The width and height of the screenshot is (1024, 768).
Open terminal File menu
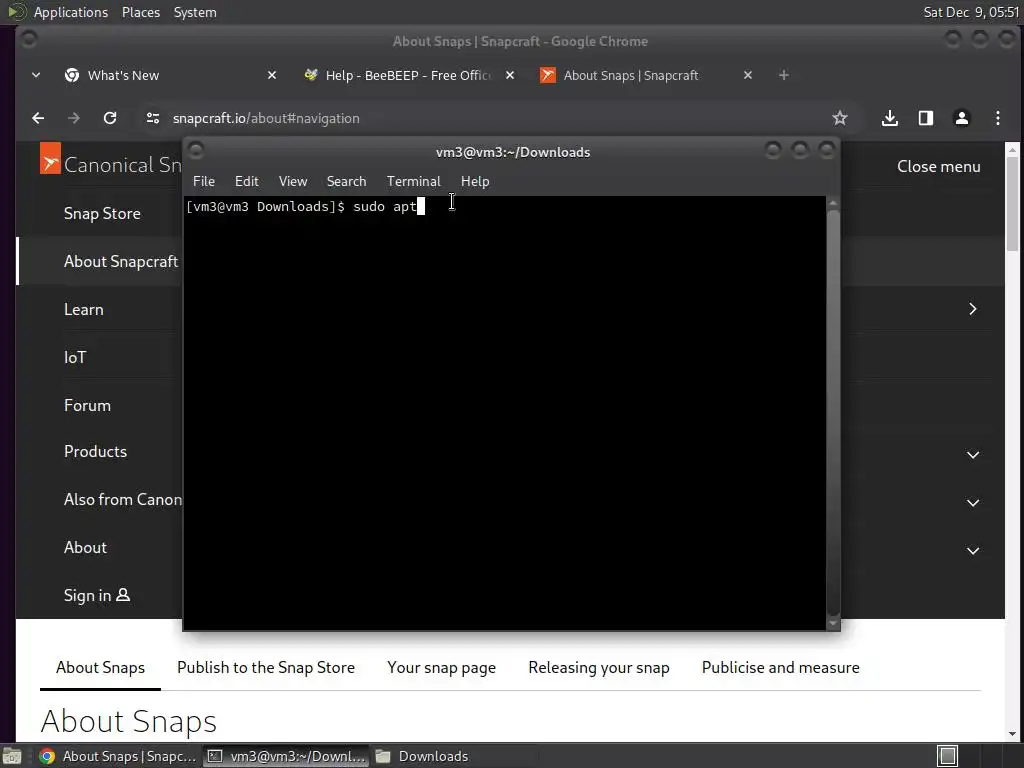pos(204,182)
